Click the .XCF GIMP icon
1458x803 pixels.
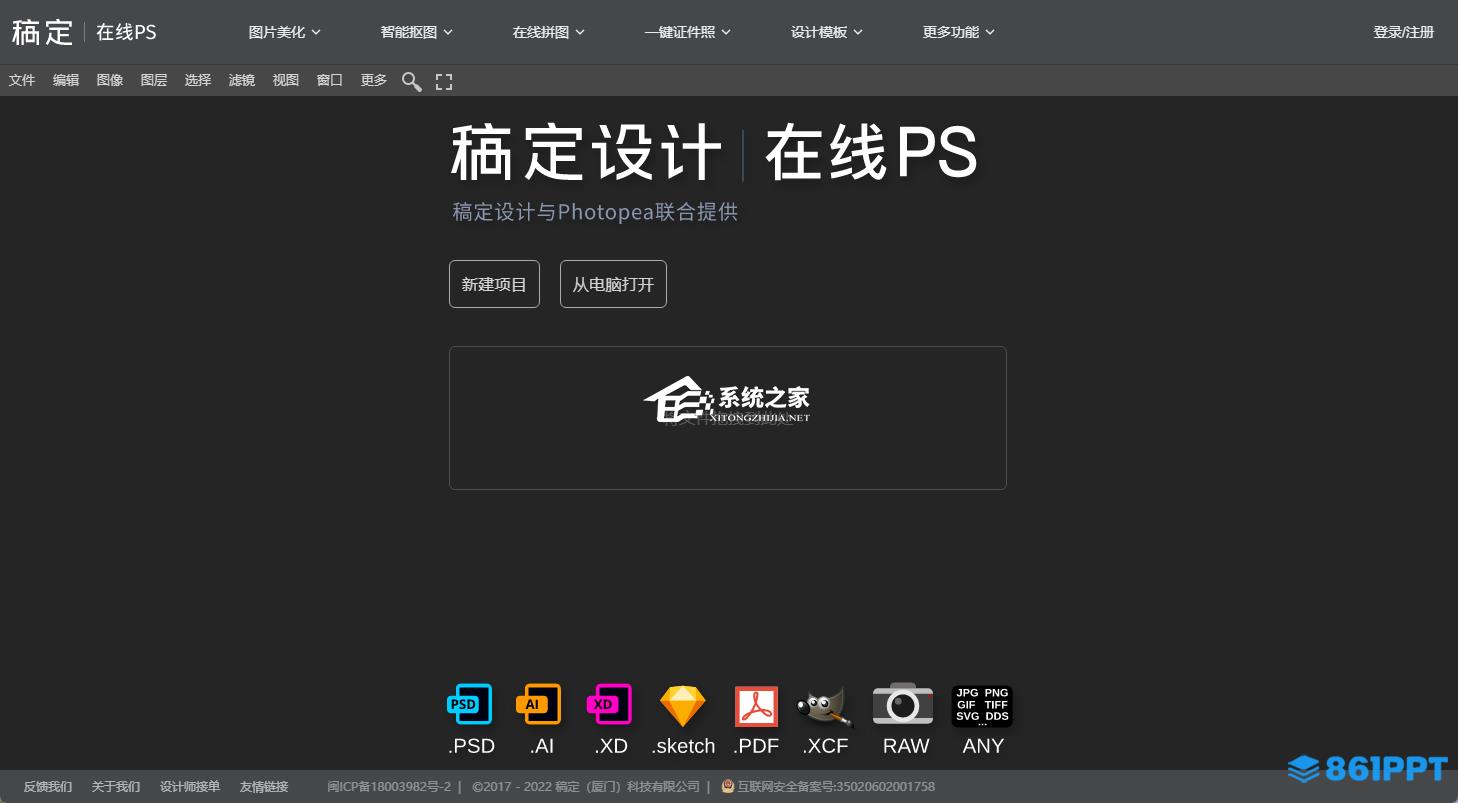[825, 706]
